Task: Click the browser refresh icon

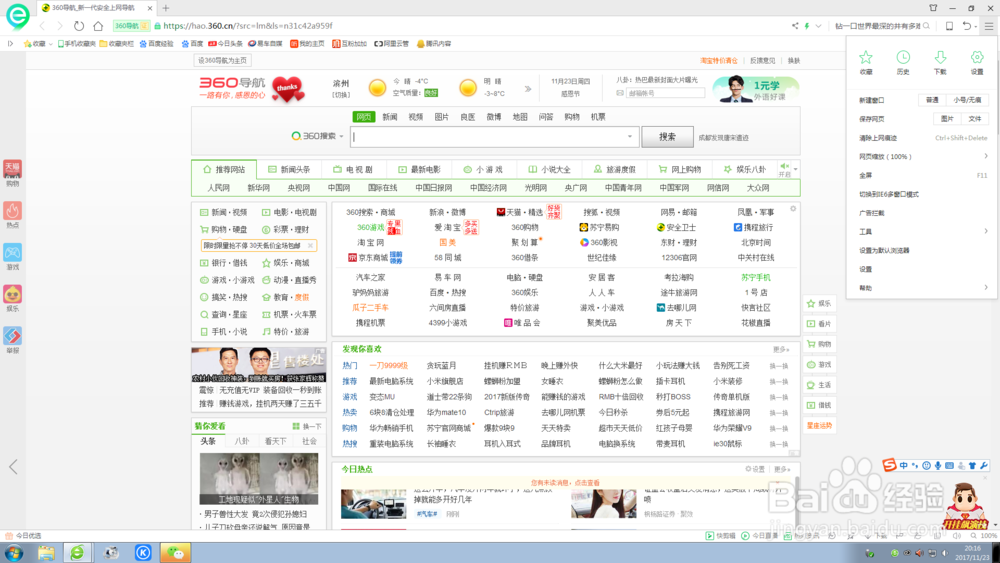Action: tap(78, 26)
